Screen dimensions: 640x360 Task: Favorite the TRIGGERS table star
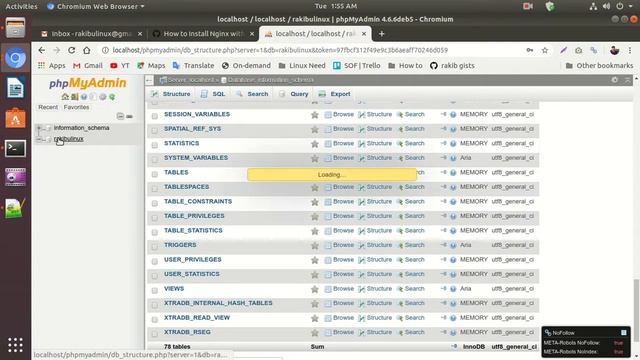315,245
